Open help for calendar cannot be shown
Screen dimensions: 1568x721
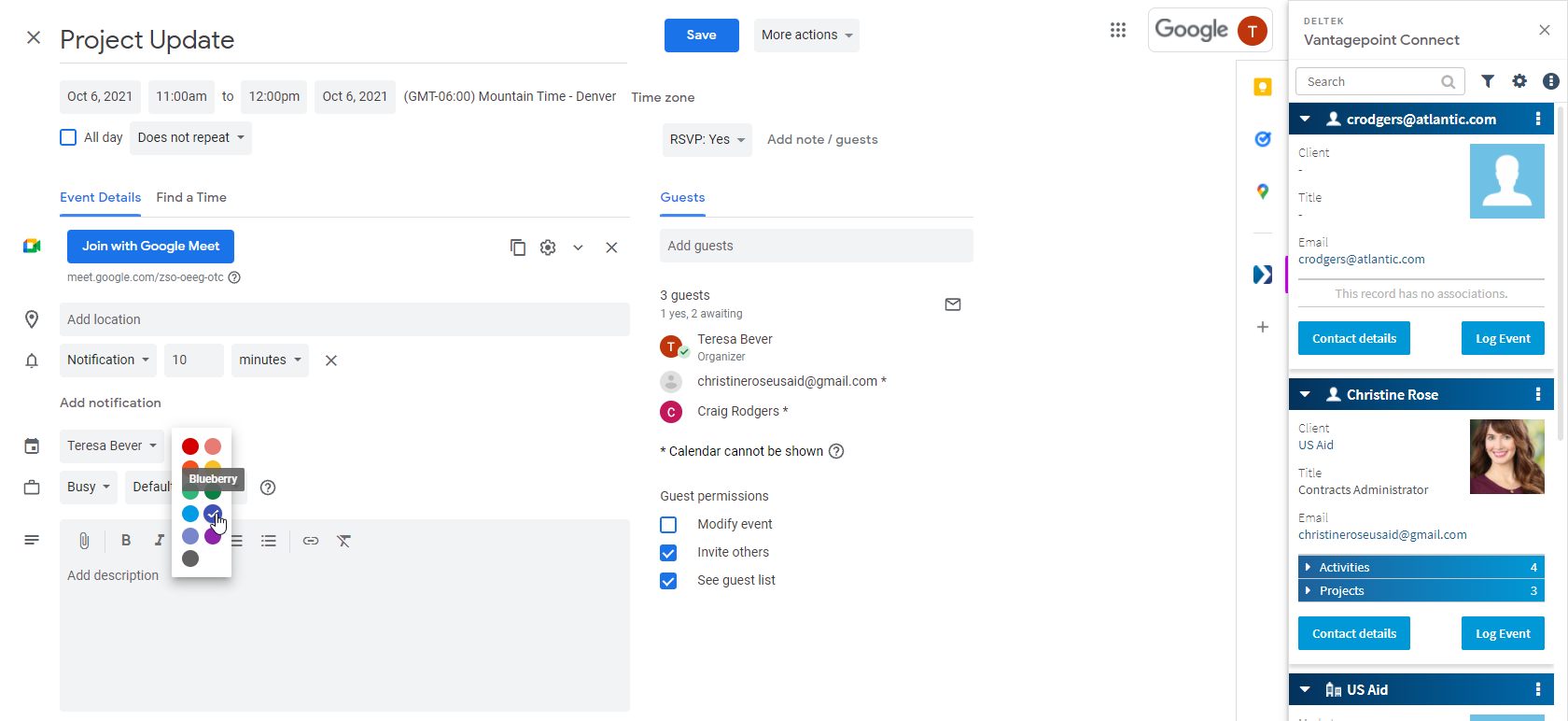click(836, 451)
